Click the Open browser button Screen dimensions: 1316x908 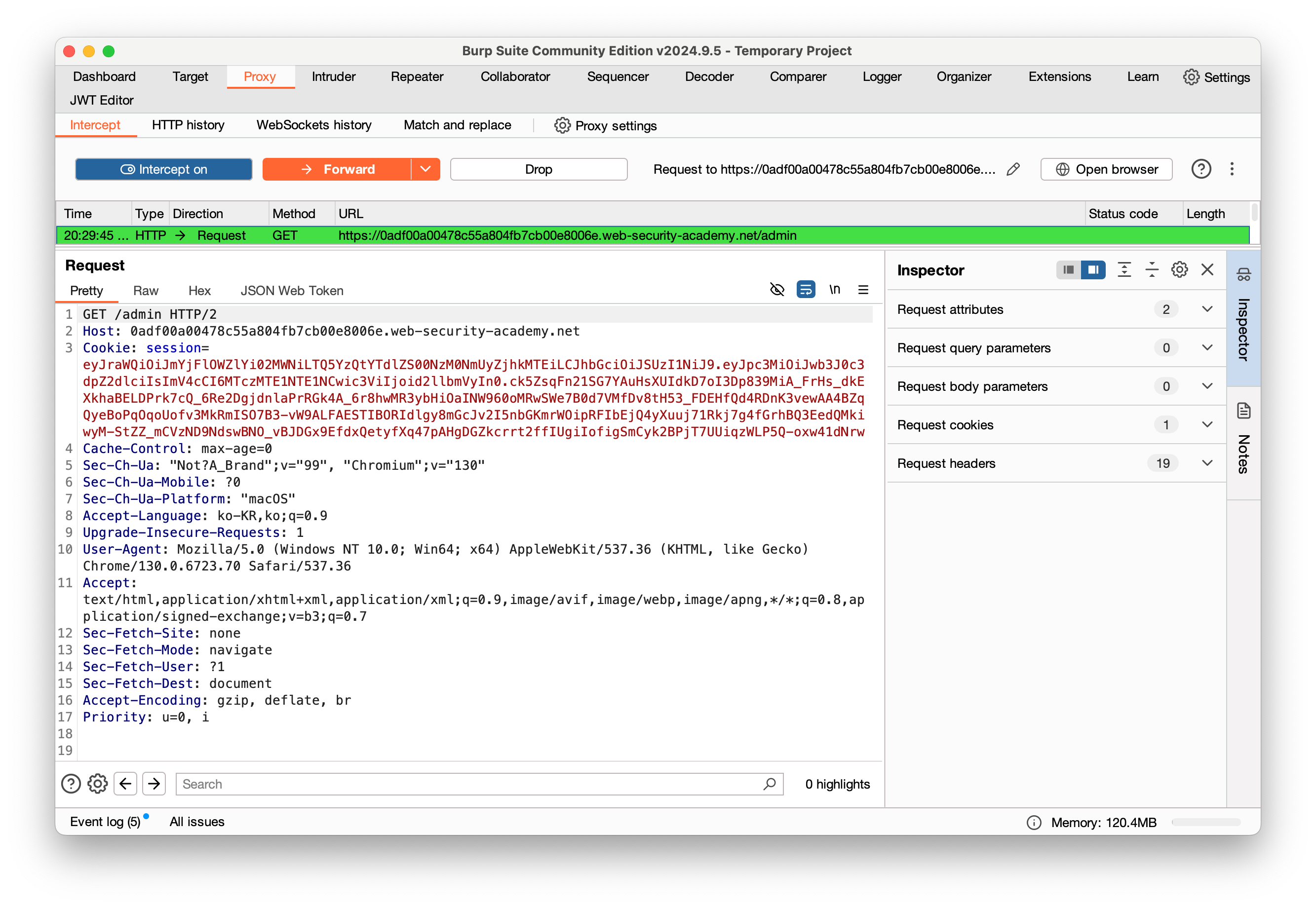pyautogui.click(x=1106, y=169)
